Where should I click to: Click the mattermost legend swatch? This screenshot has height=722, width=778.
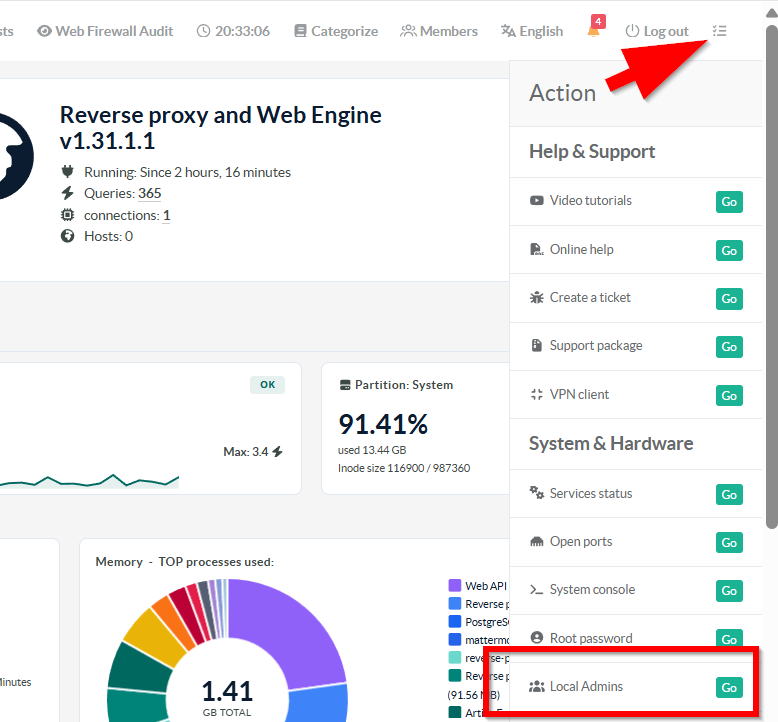[454, 640]
